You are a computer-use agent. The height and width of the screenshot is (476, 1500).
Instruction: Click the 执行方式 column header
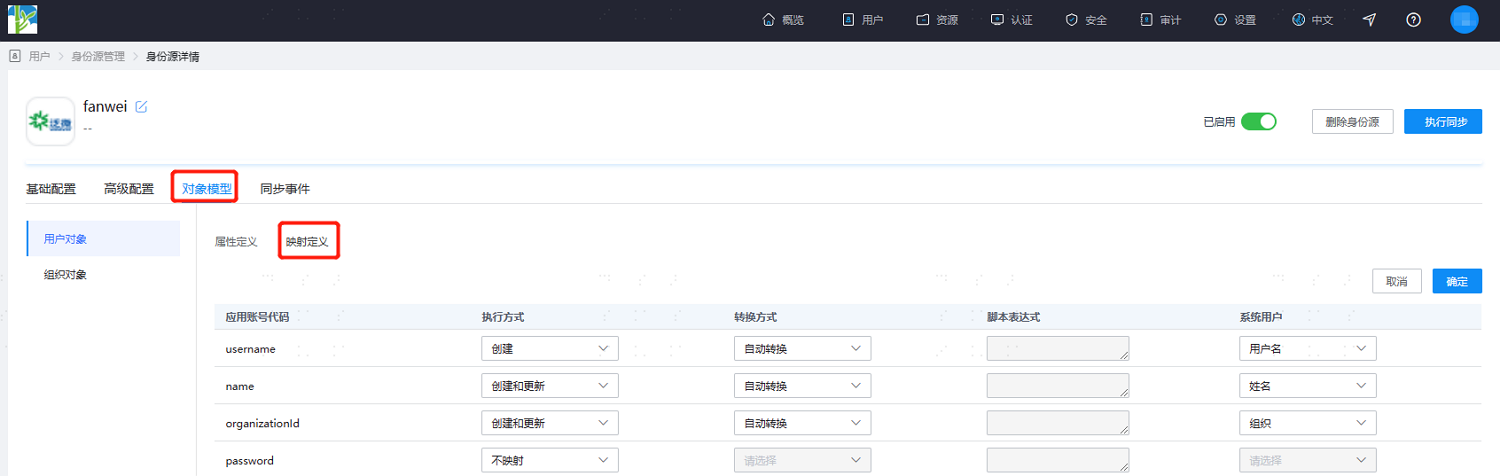[503, 317]
